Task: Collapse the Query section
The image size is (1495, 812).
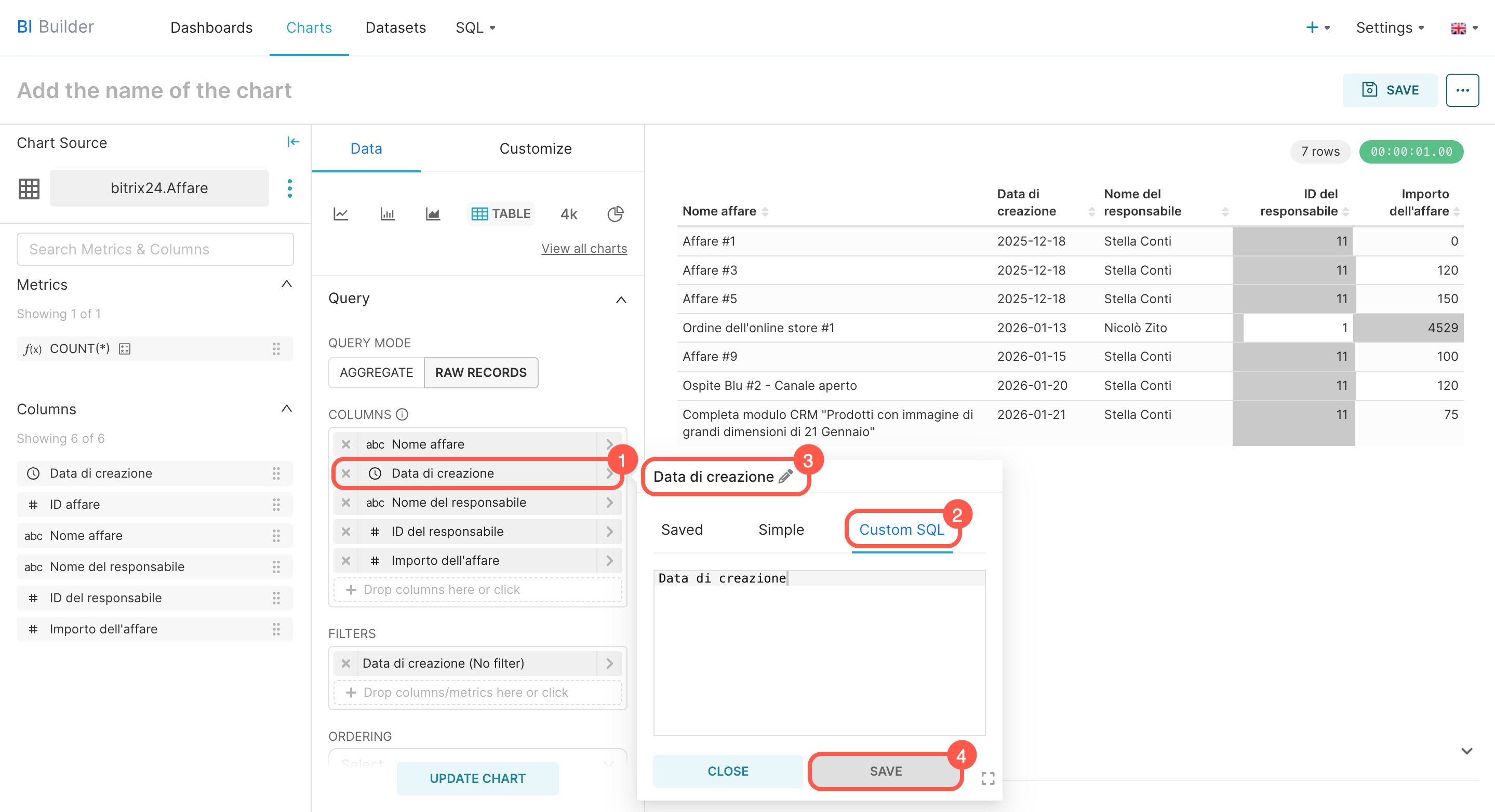Action: pyautogui.click(x=620, y=299)
